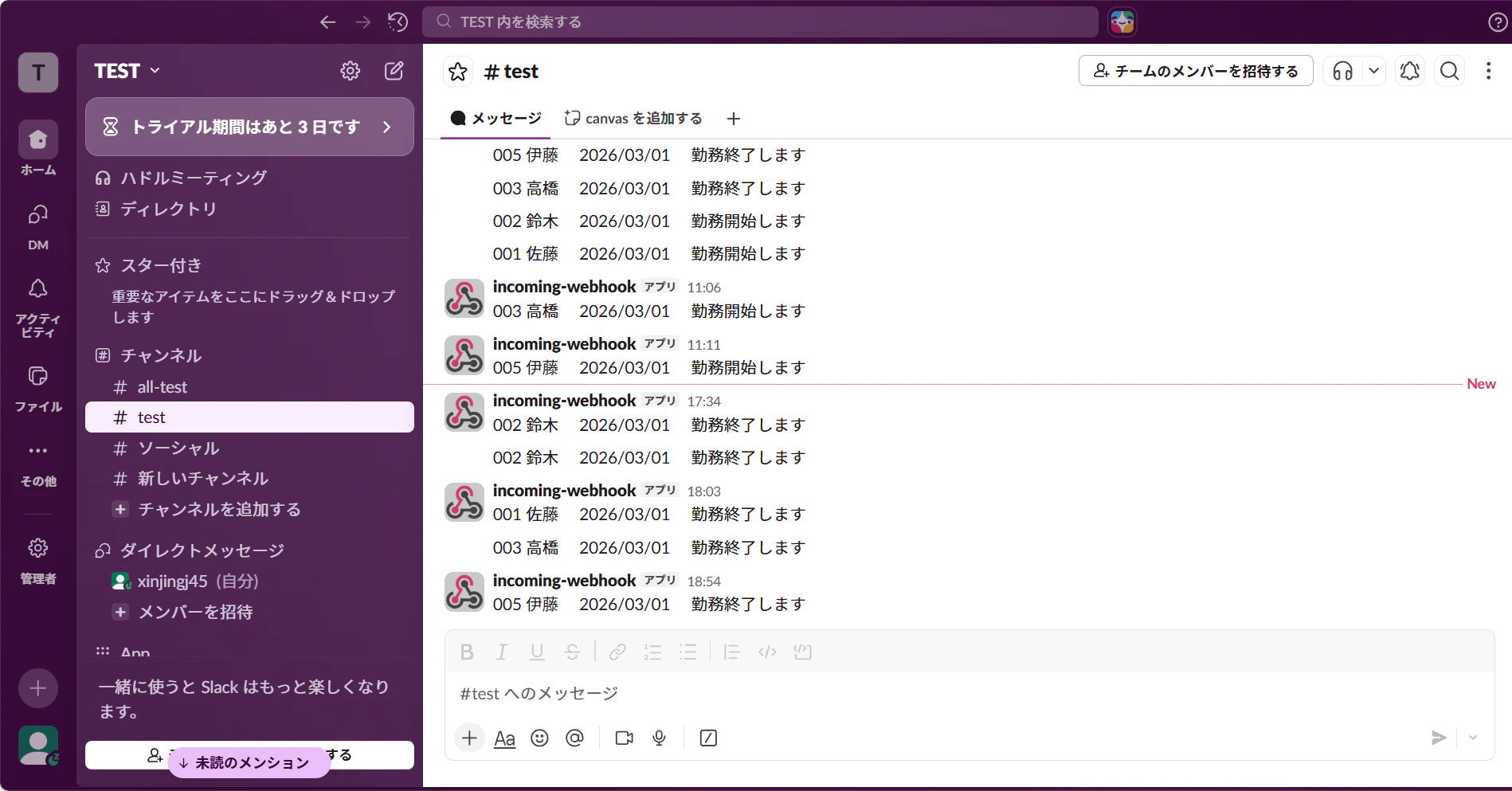Open the channel more options menu

tap(1488, 71)
